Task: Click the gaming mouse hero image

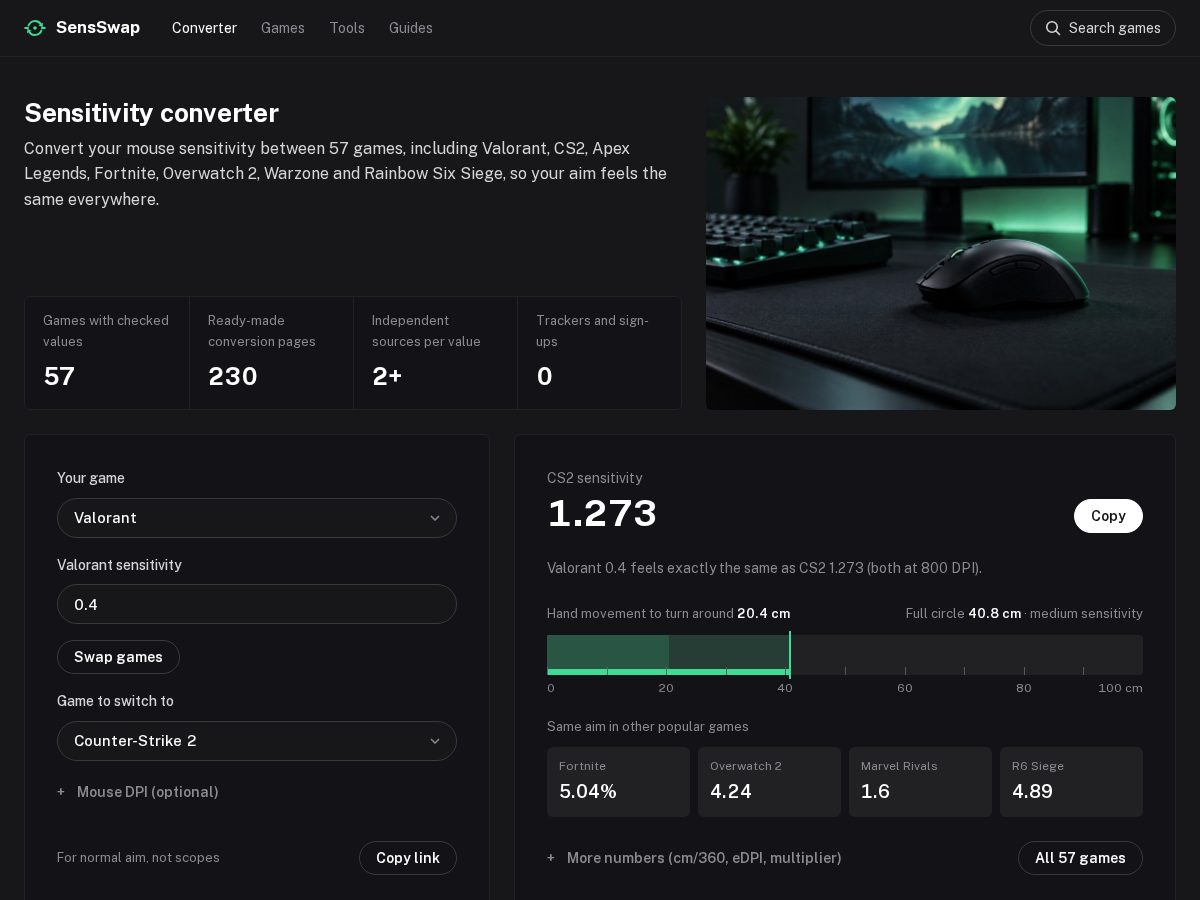Action: [x=941, y=253]
